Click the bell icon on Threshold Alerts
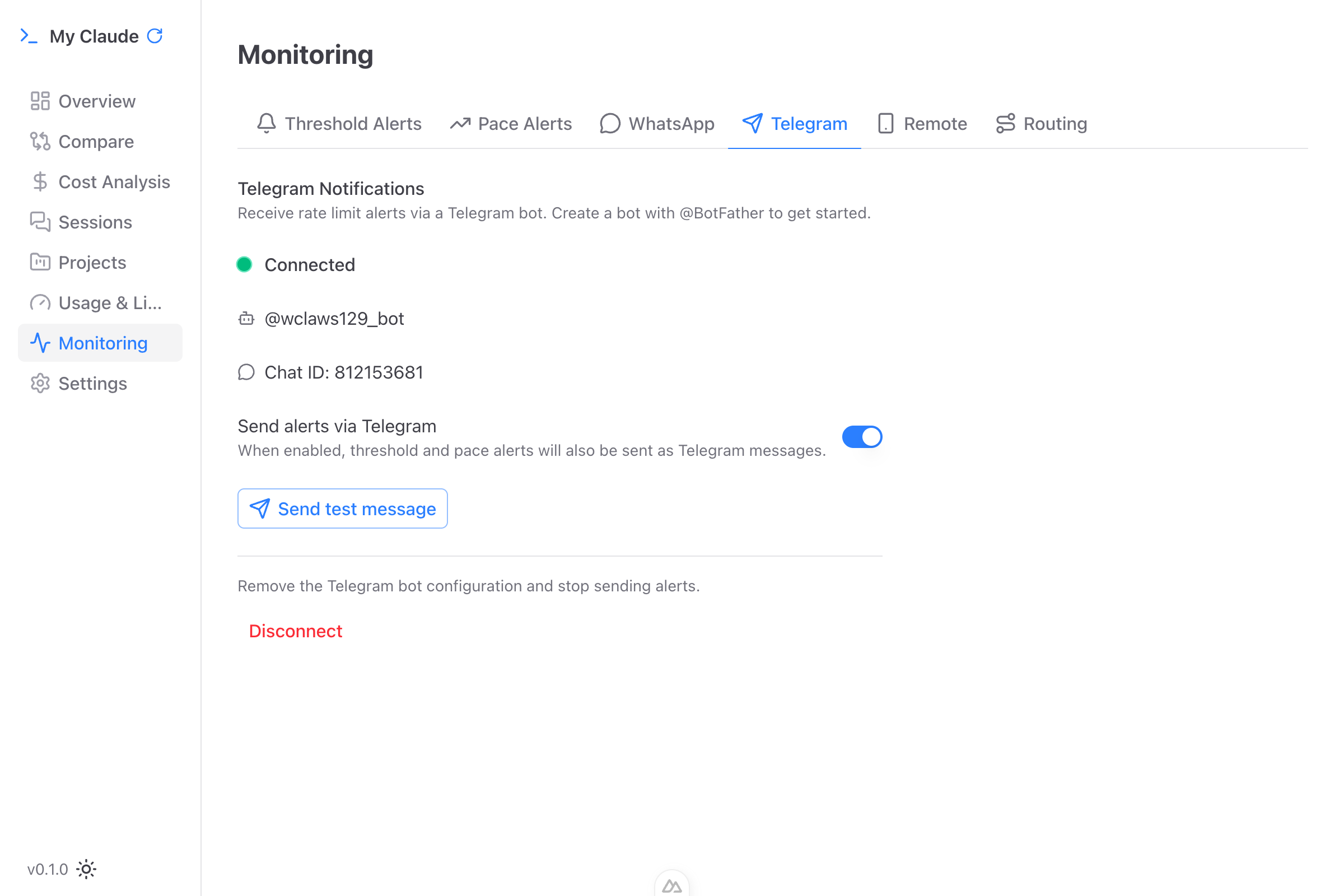1344x896 pixels. [x=267, y=123]
